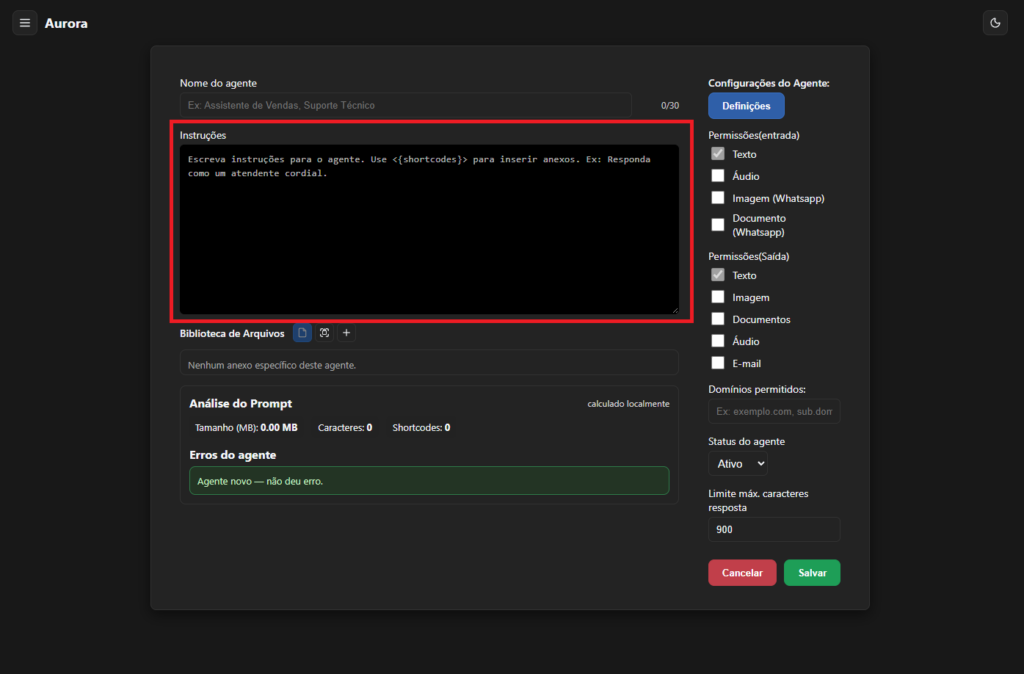Image resolution: width=1024 pixels, height=674 pixels.
Task: Open the Status do agente dropdown
Action: click(738, 464)
